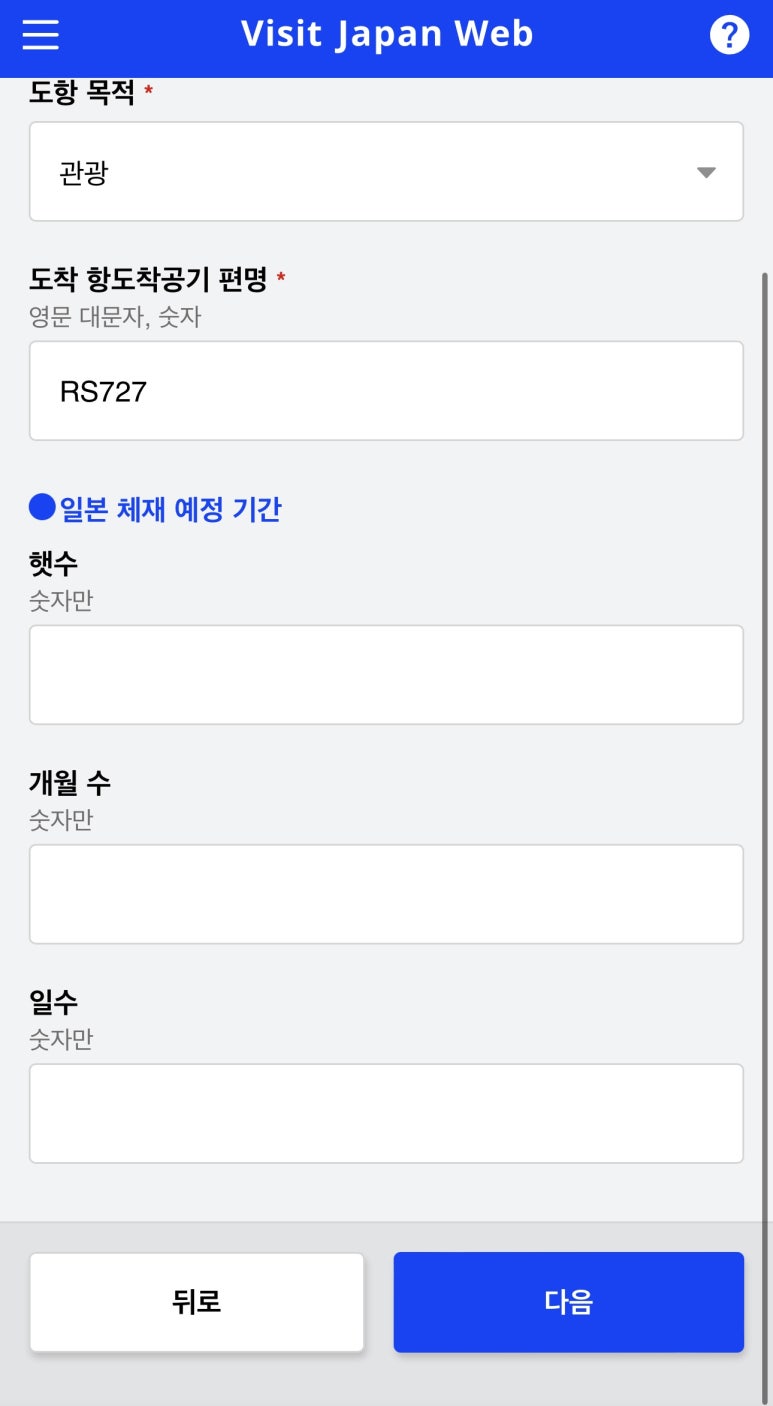Viewport: 773px width, 1406px height.
Task: Click the vertical page scrollbar
Action: click(765, 700)
